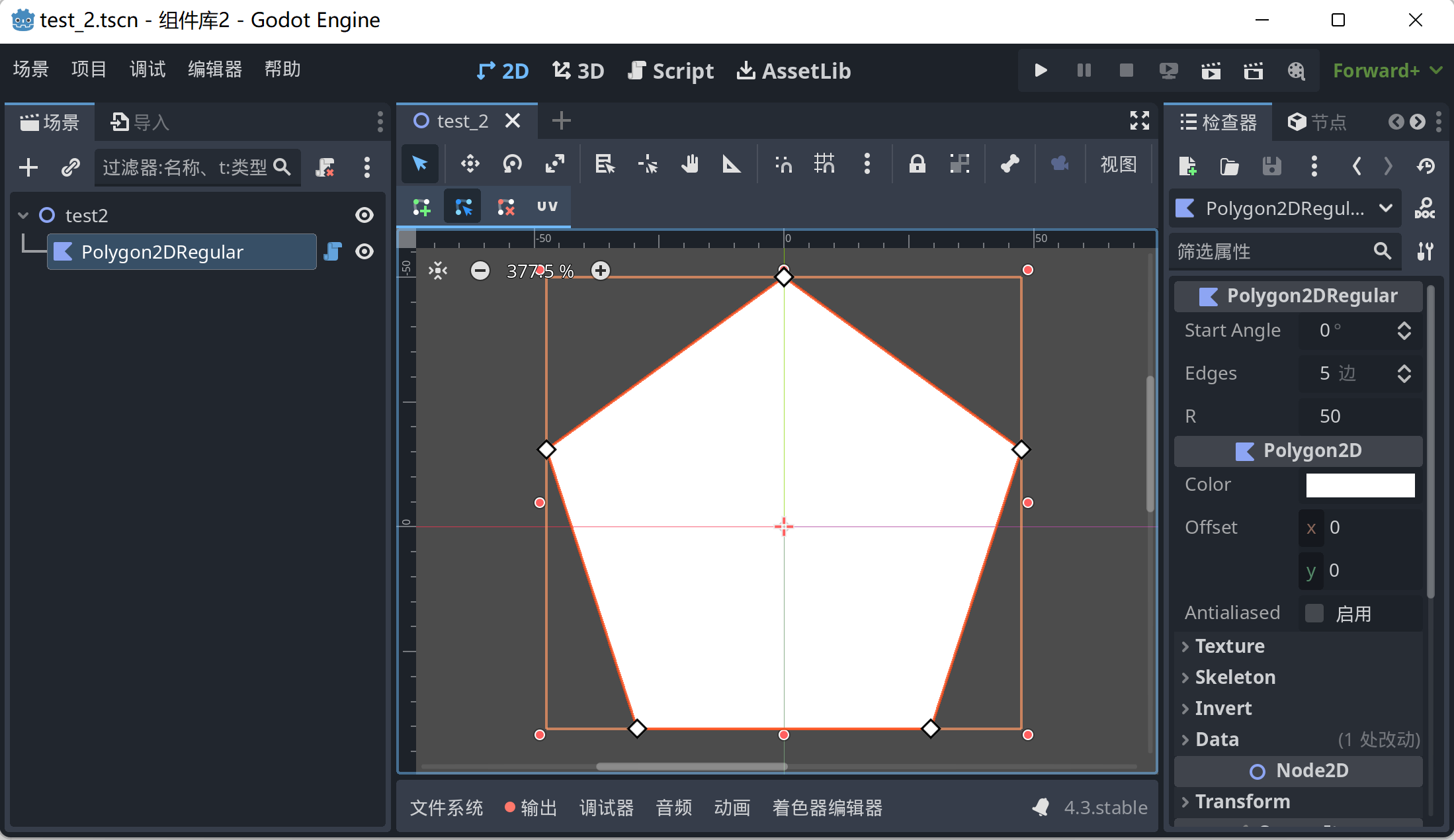Image resolution: width=1454 pixels, height=840 pixels.
Task: Toggle visibility of test2 node
Action: tap(364, 215)
